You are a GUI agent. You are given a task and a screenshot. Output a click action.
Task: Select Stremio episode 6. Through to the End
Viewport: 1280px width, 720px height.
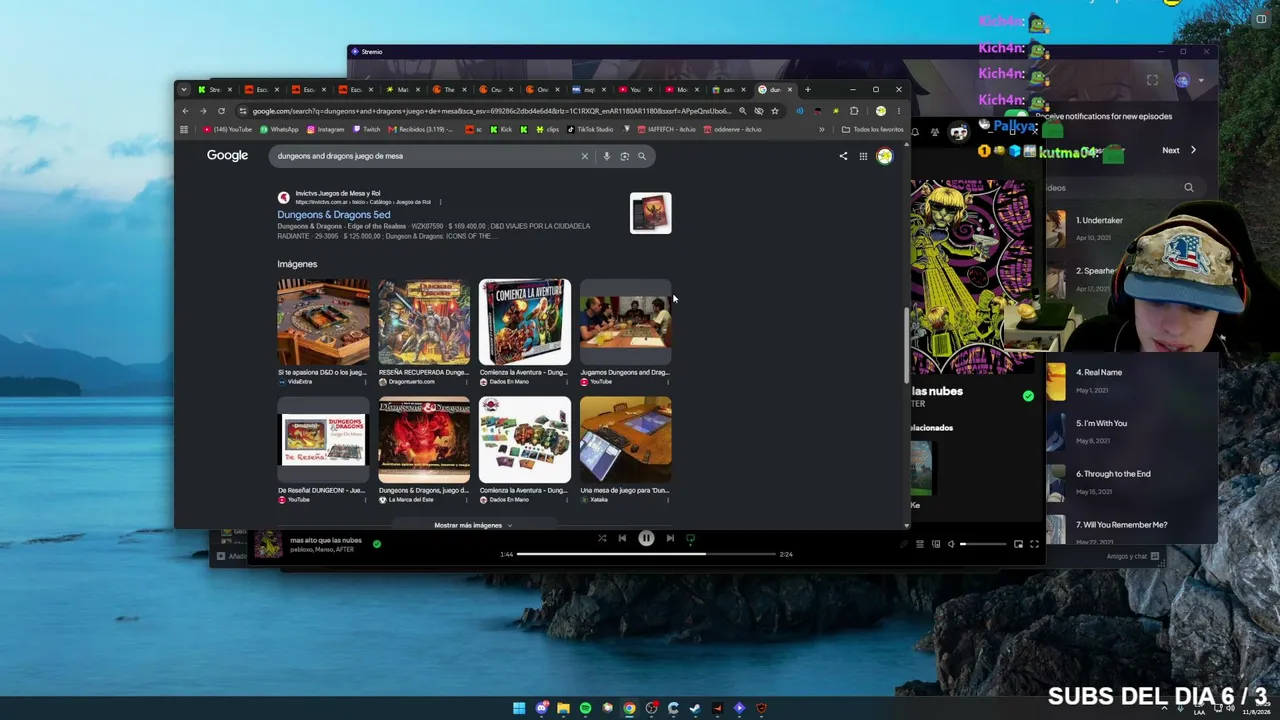pyautogui.click(x=1130, y=482)
